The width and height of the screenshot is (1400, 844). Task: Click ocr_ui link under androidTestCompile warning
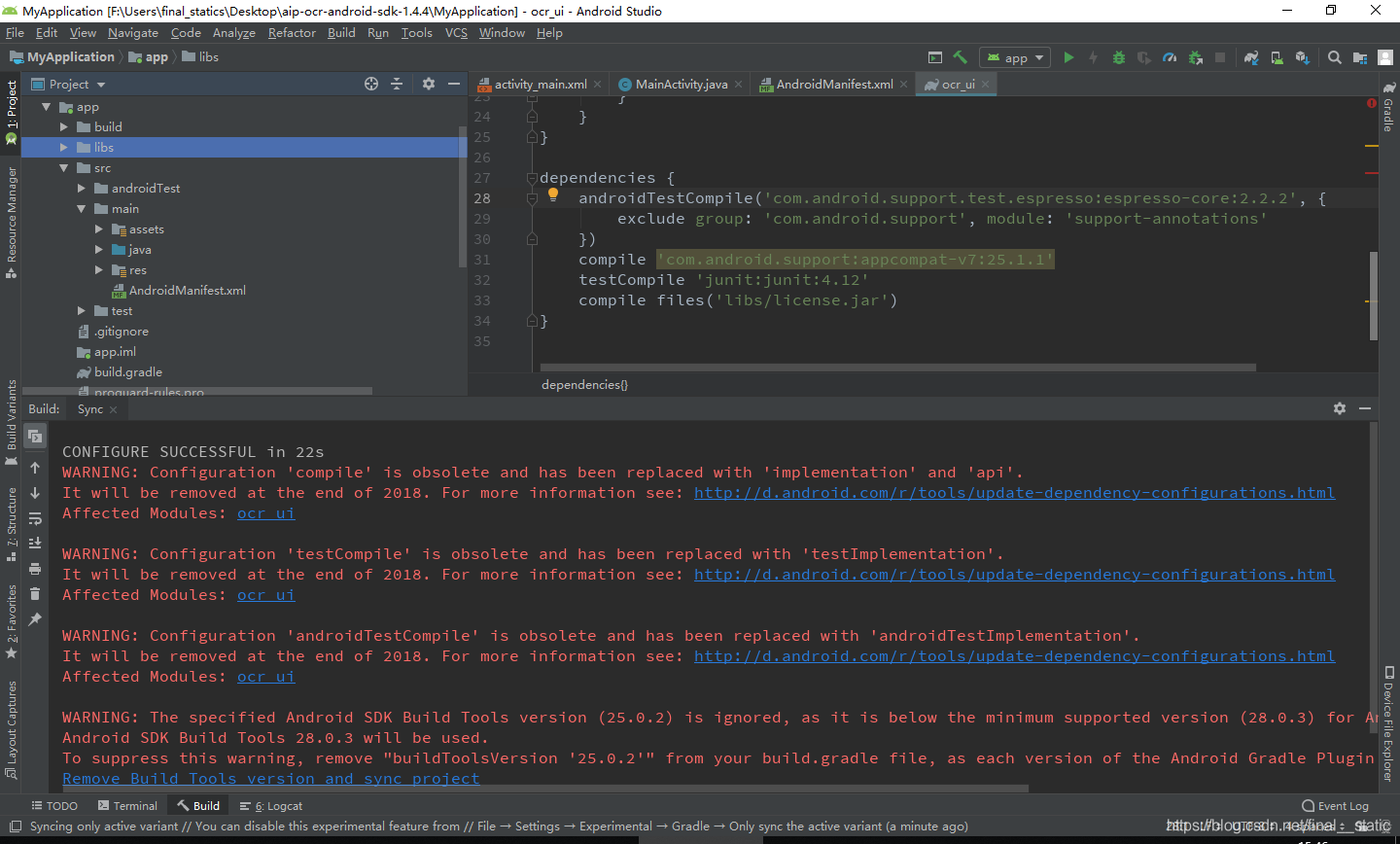[x=265, y=677]
